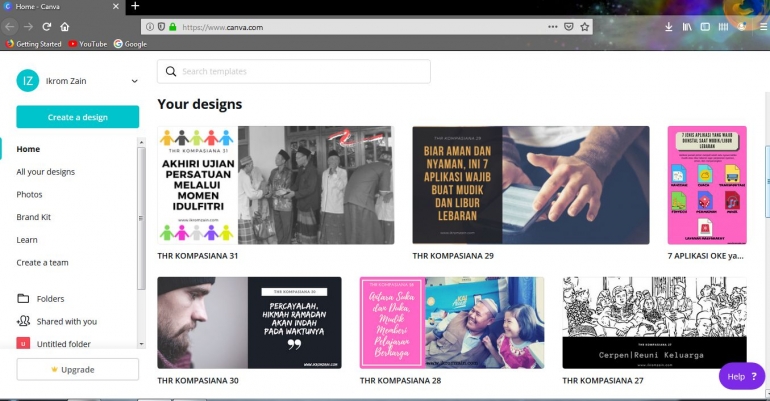Select the Home - Canva browser tab
Image resolution: width=770 pixels, height=401 pixels.
coord(61,7)
